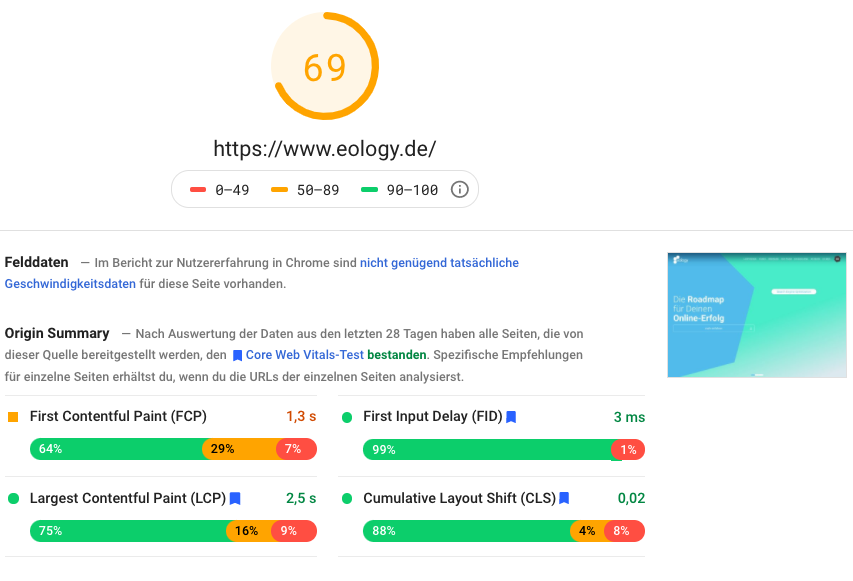The width and height of the screenshot is (853, 581).
Task: Click the bookmark icon next to Largest Contentful Paint
Action: pos(235,498)
